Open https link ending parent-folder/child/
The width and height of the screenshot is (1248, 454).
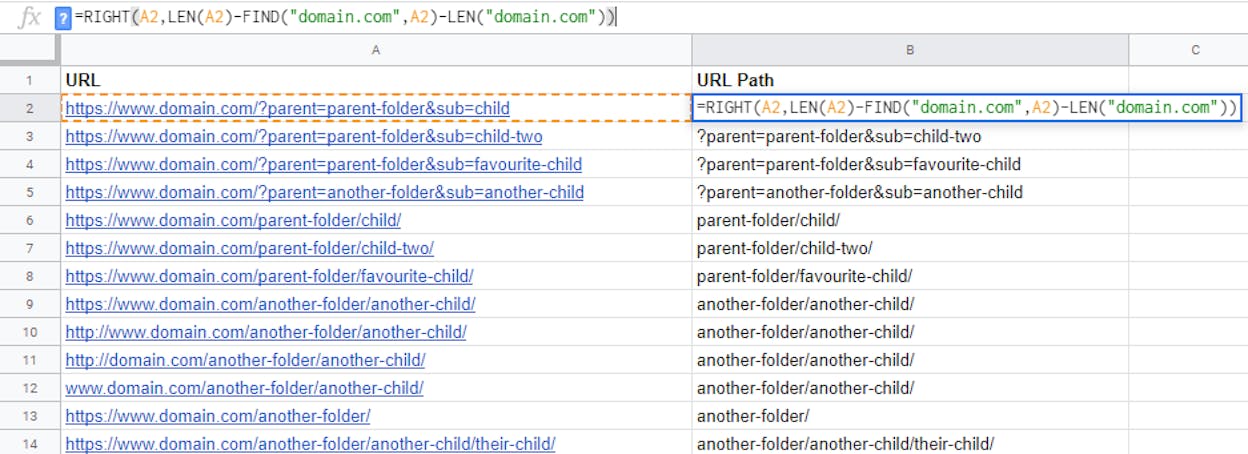coord(233,220)
